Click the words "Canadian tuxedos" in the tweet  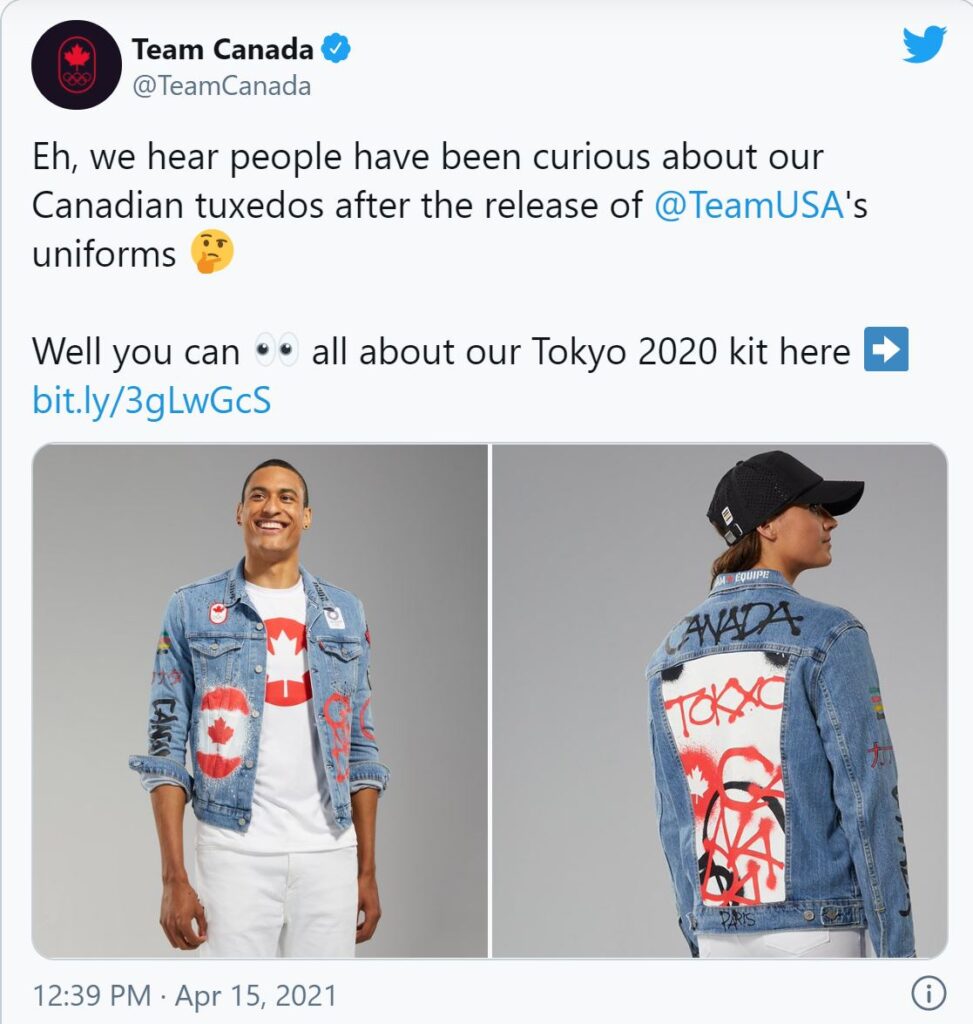point(178,205)
